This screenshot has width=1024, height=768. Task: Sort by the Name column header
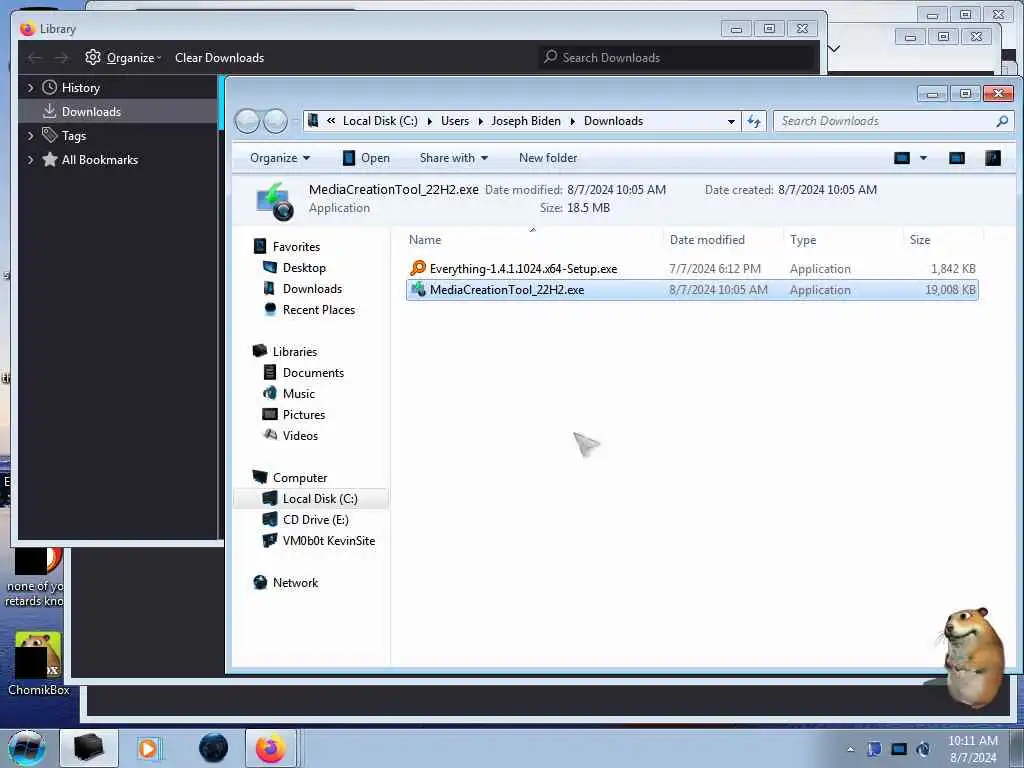[532, 240]
